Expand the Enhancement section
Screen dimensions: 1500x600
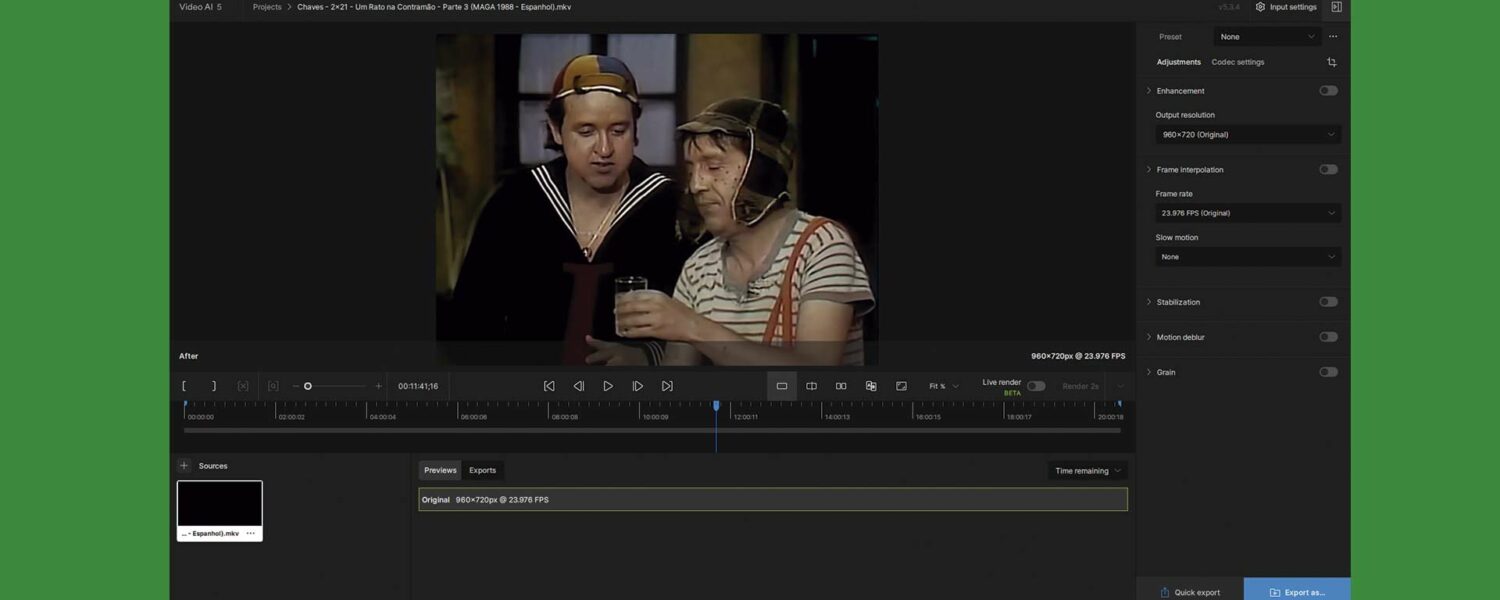click(x=1148, y=91)
